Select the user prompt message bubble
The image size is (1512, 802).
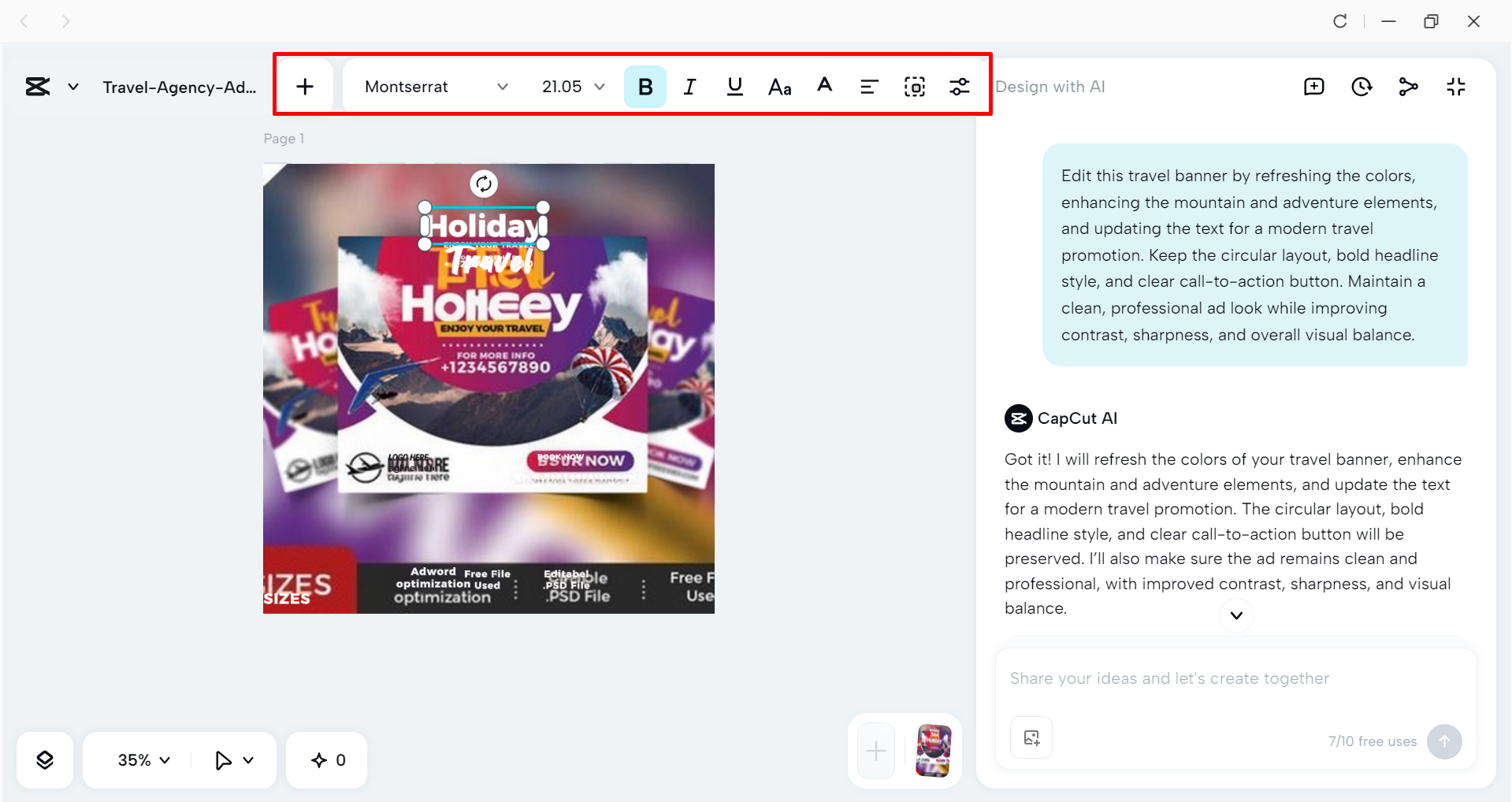coord(1255,254)
